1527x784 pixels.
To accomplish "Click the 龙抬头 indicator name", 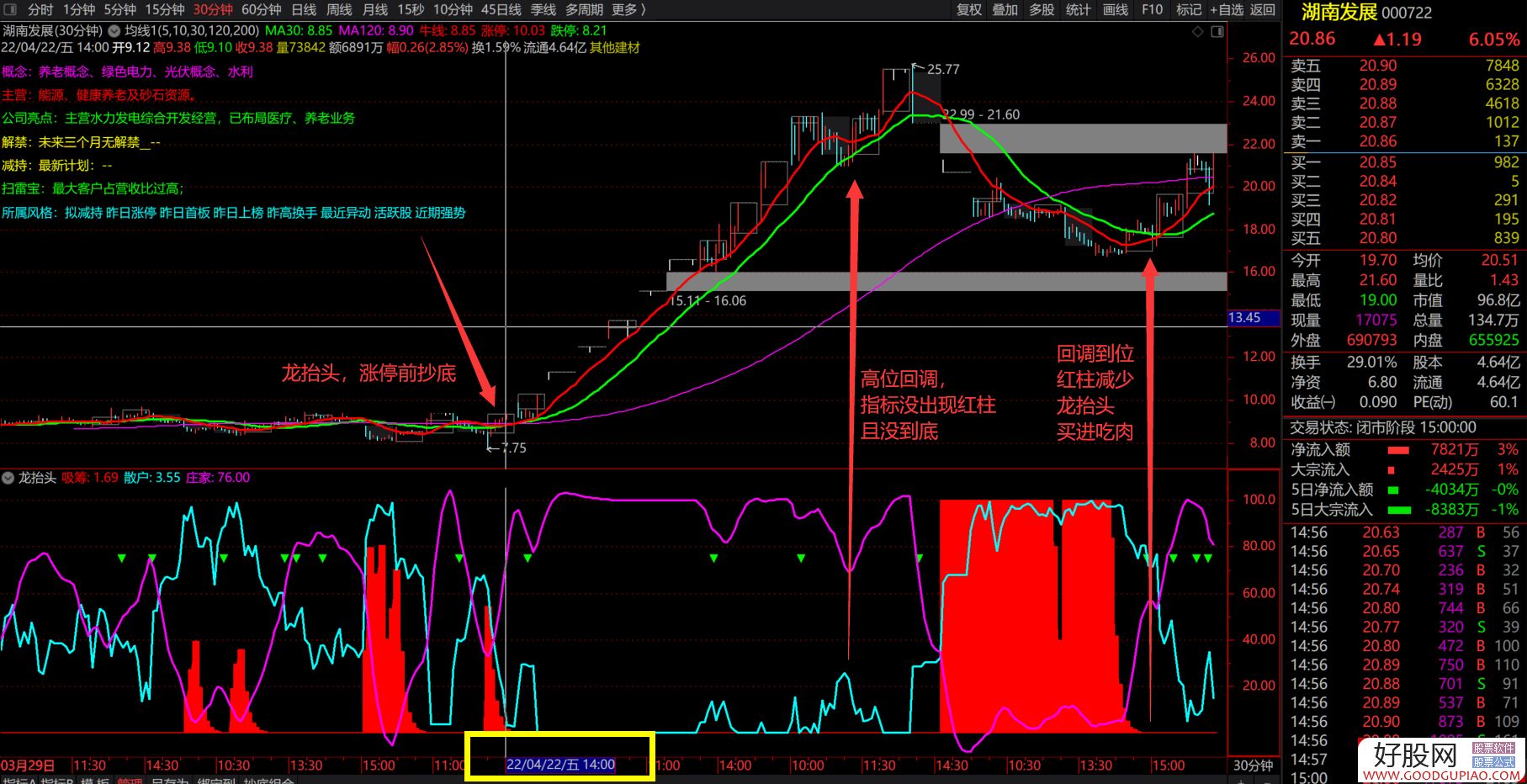I will tap(37, 478).
